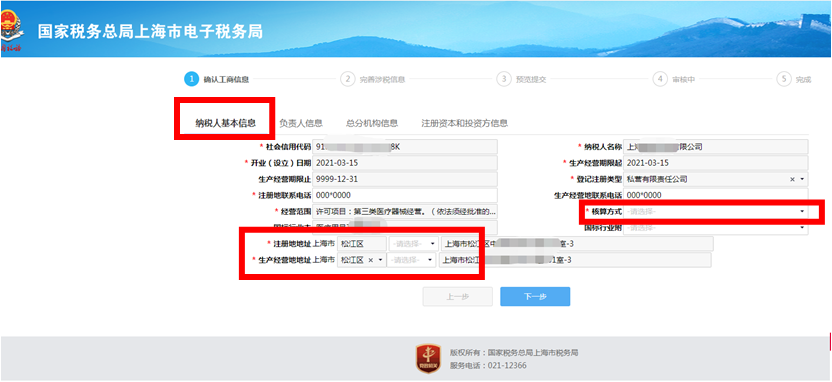Click the footer government emblem badge
The image size is (832, 382).
[428, 358]
